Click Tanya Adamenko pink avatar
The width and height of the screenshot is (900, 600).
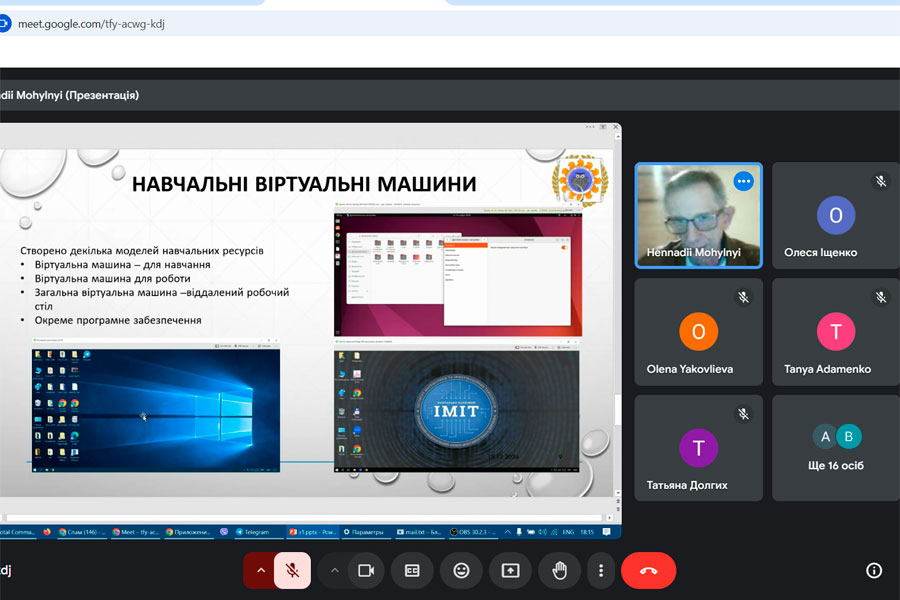tap(836, 331)
